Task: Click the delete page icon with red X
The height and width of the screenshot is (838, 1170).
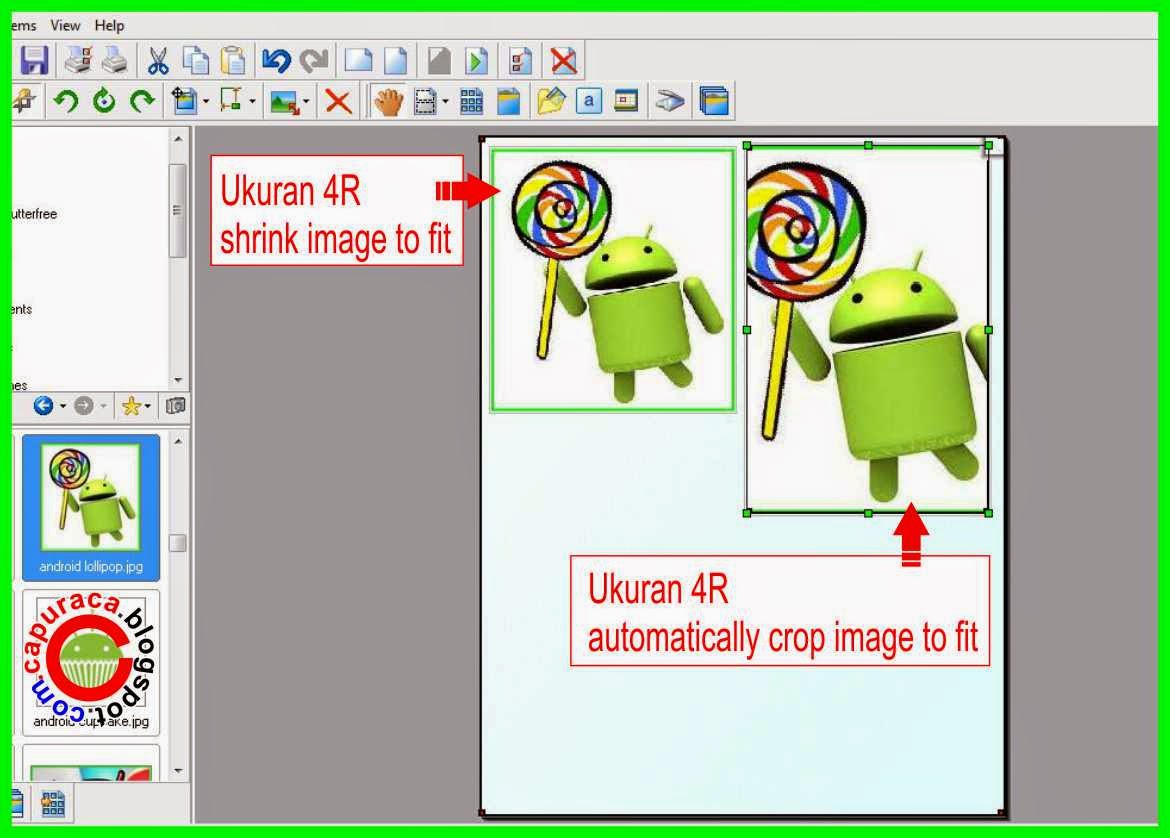Action: [x=563, y=60]
